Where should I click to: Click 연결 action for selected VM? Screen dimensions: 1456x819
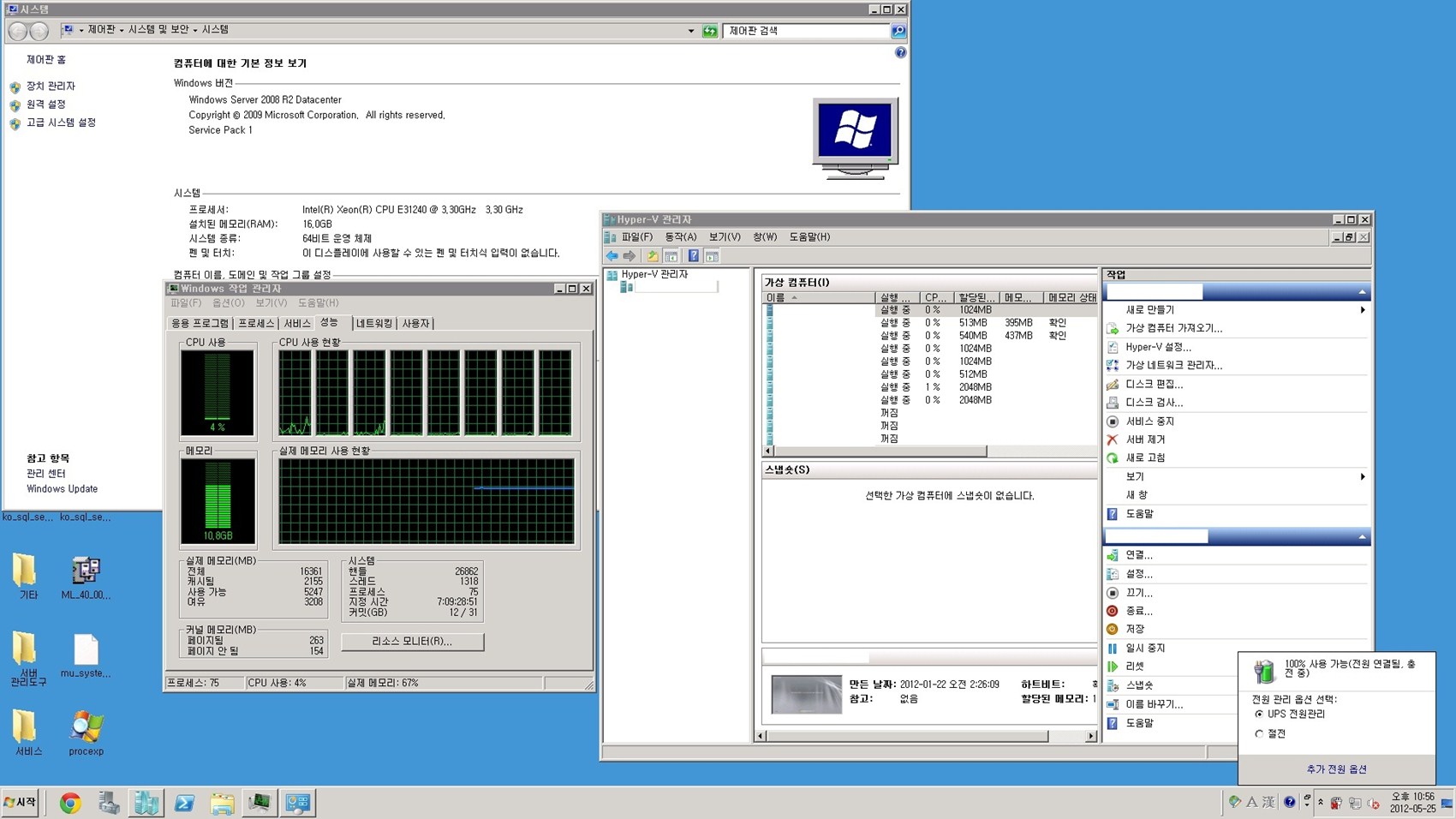tap(1138, 555)
